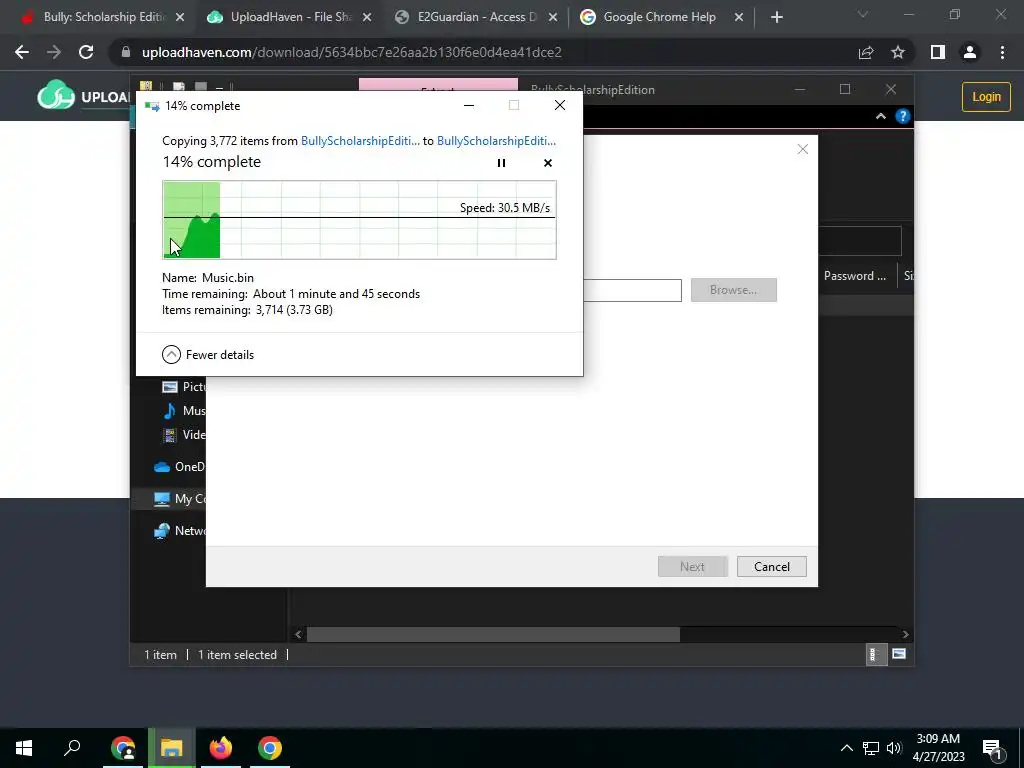The width and height of the screenshot is (1024, 768).
Task: Click the Password column header in Explorer
Action: click(854, 276)
